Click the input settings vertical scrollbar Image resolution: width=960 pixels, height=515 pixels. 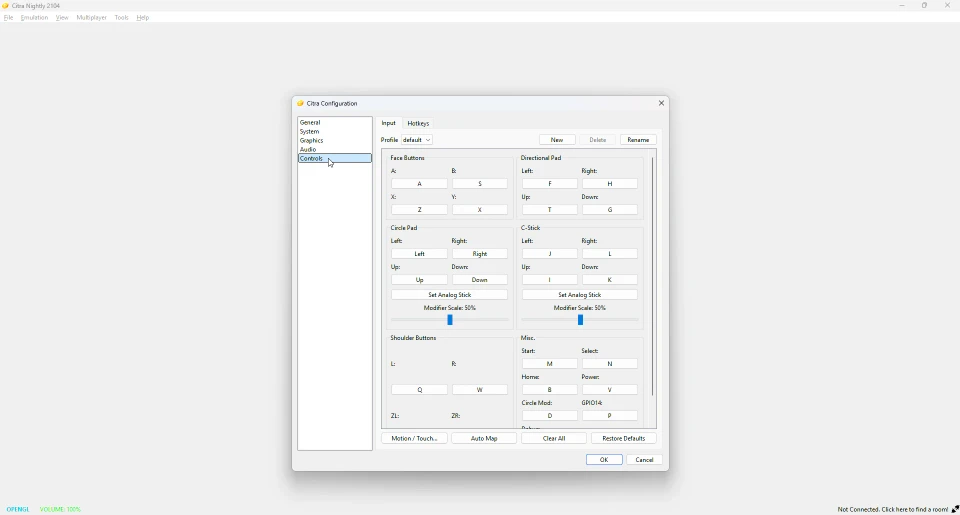[653, 276]
